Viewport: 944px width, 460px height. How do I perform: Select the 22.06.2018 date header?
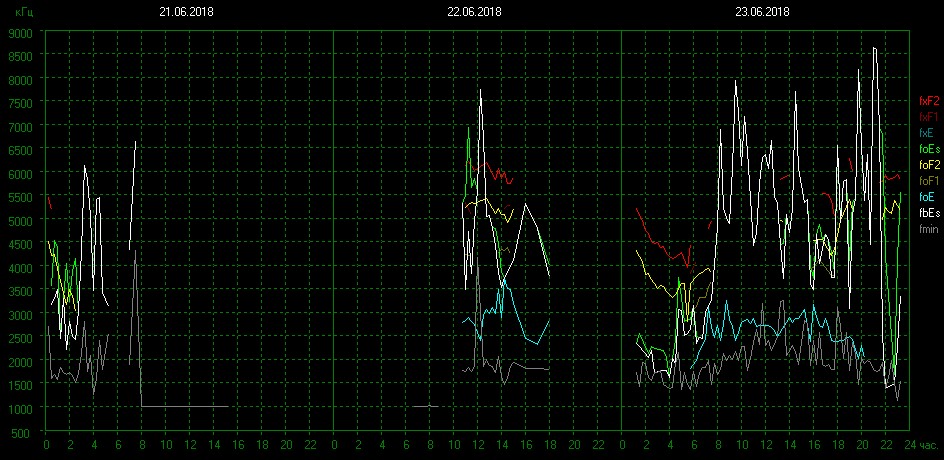pyautogui.click(x=474, y=13)
